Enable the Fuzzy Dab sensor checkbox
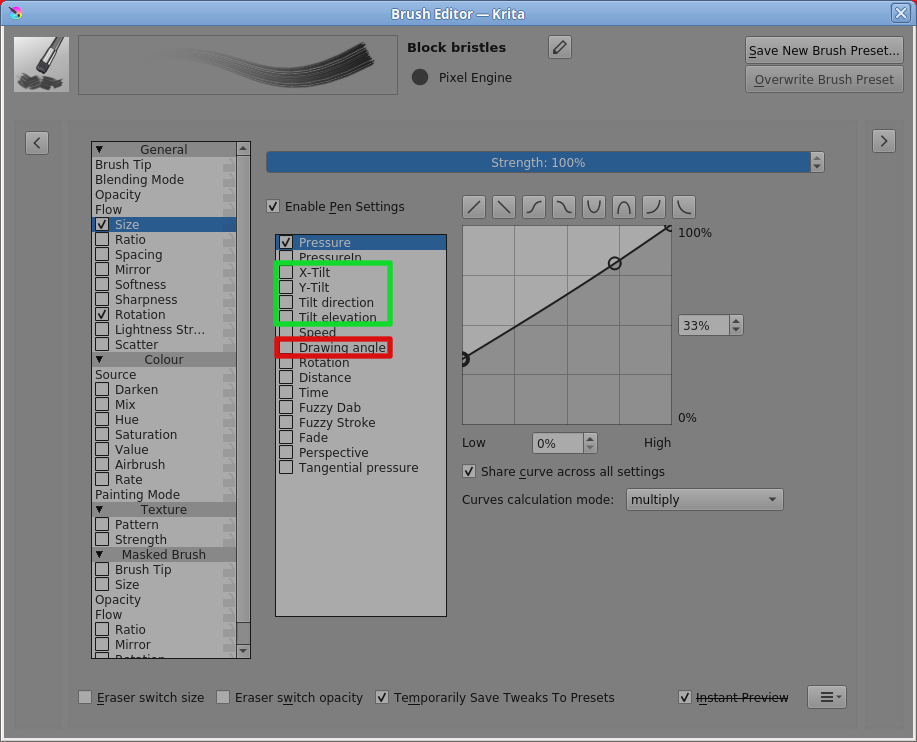917x742 pixels. tap(286, 408)
